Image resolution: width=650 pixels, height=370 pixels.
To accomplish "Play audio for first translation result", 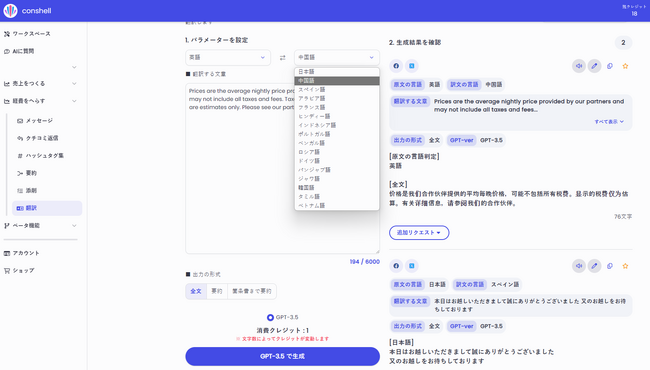I will 579,66.
